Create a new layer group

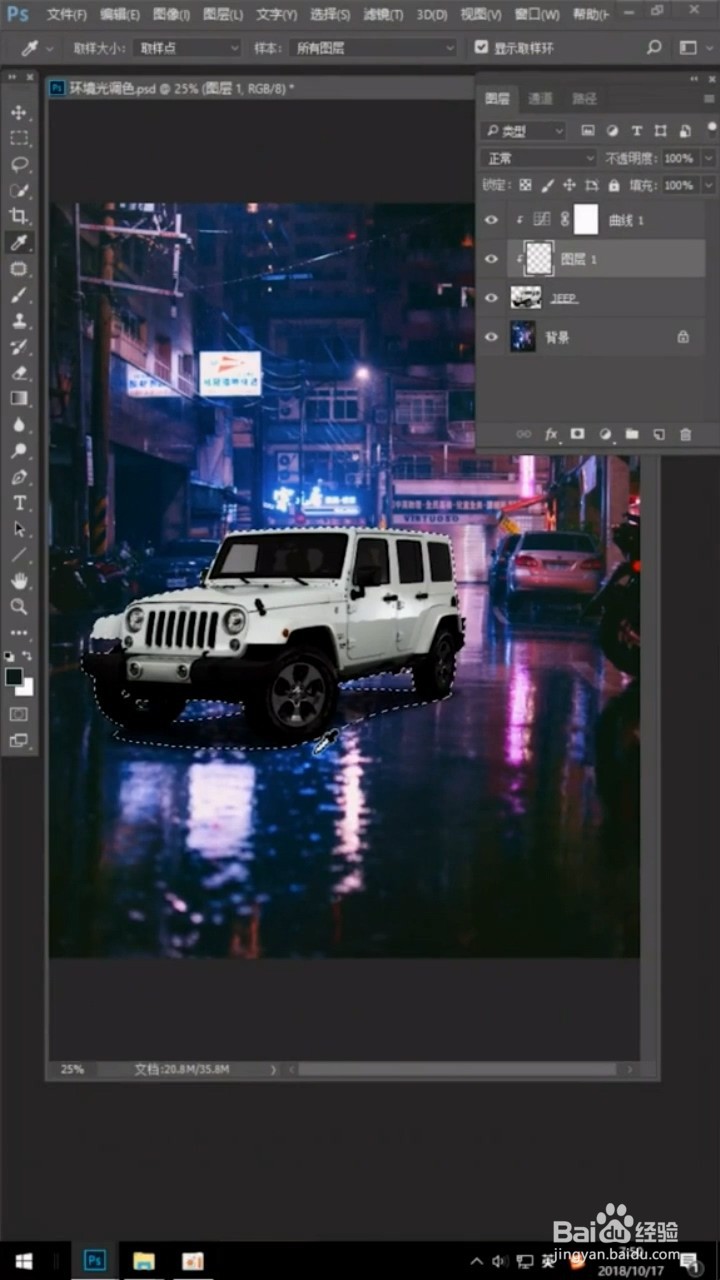click(x=631, y=434)
